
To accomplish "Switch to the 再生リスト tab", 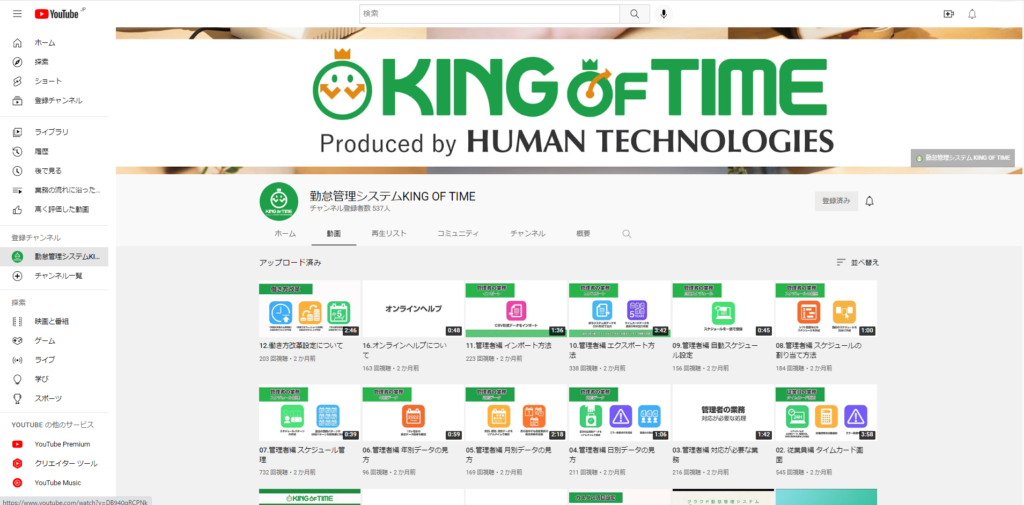I will point(388,233).
